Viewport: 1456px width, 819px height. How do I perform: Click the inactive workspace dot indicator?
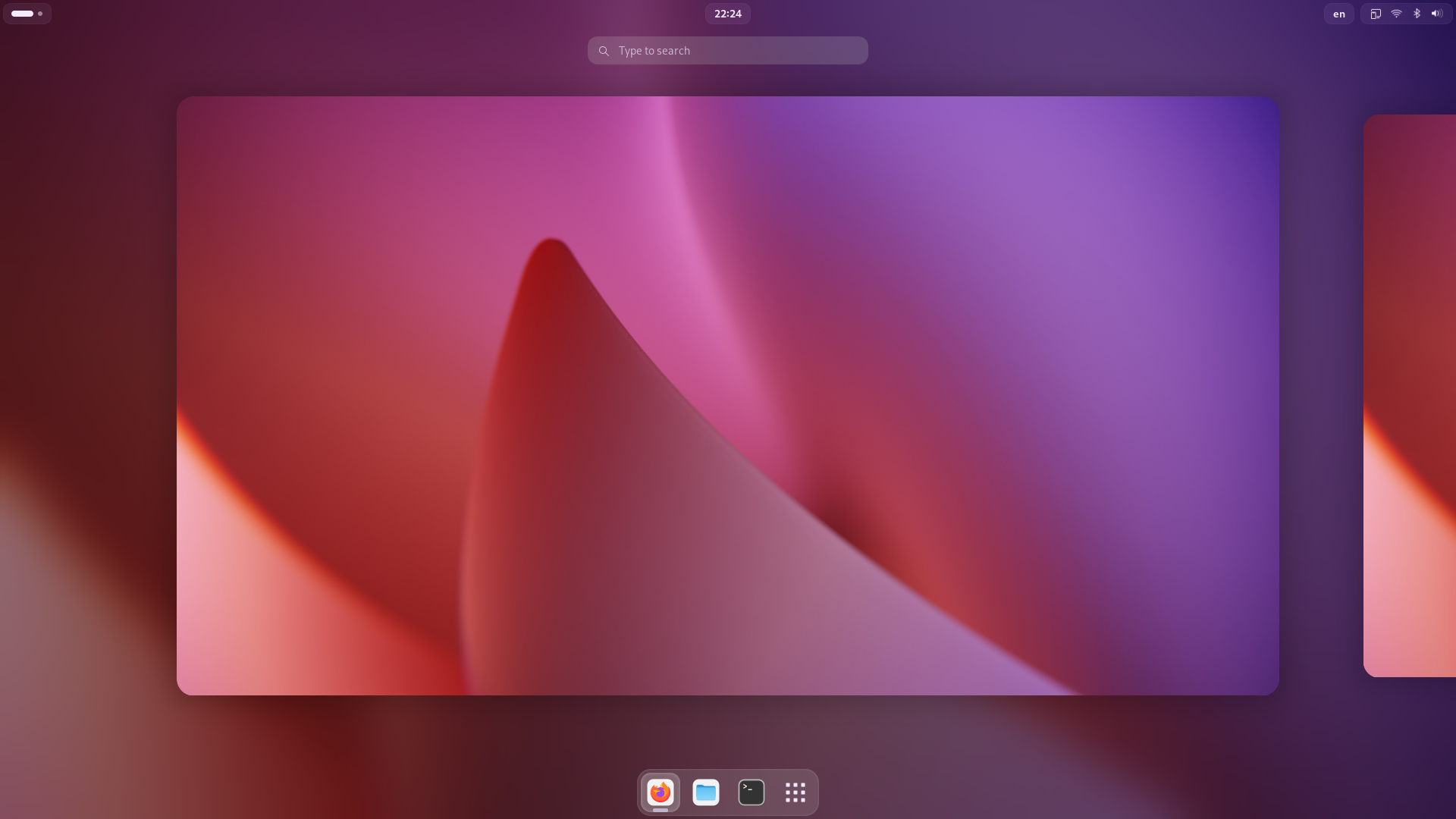tap(40, 14)
